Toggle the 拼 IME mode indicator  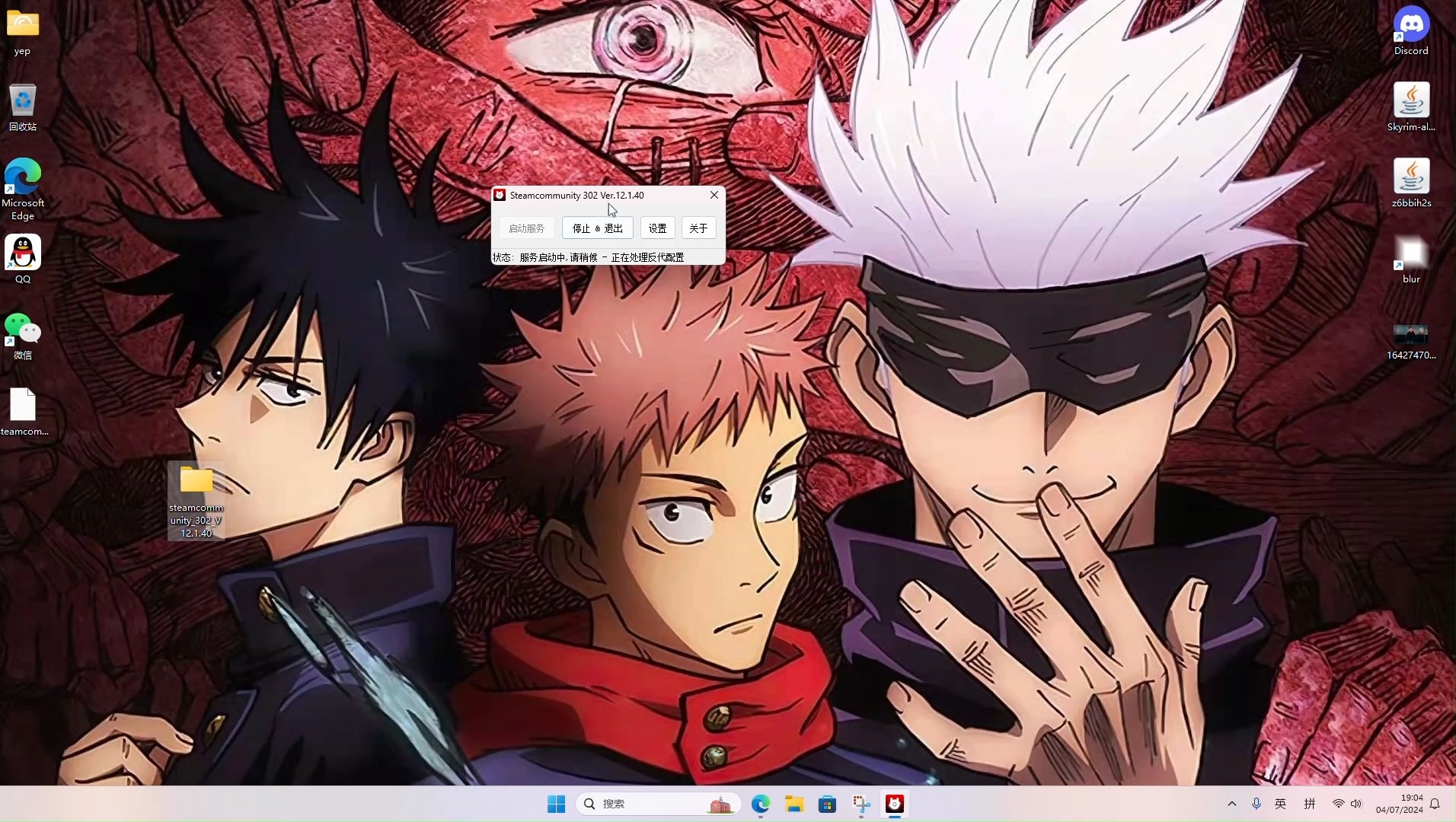(1310, 804)
